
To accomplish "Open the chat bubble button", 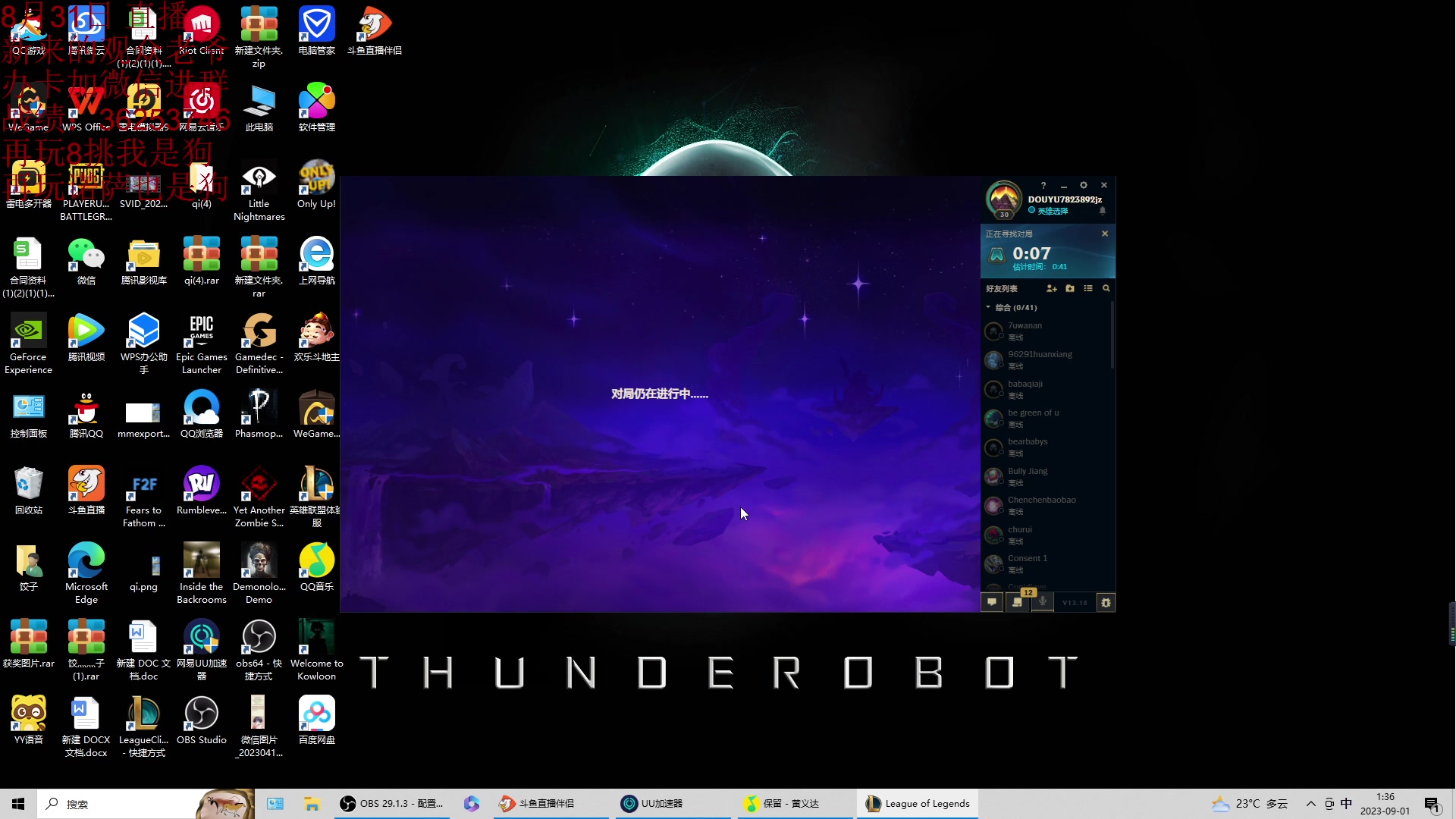I will coord(992,602).
